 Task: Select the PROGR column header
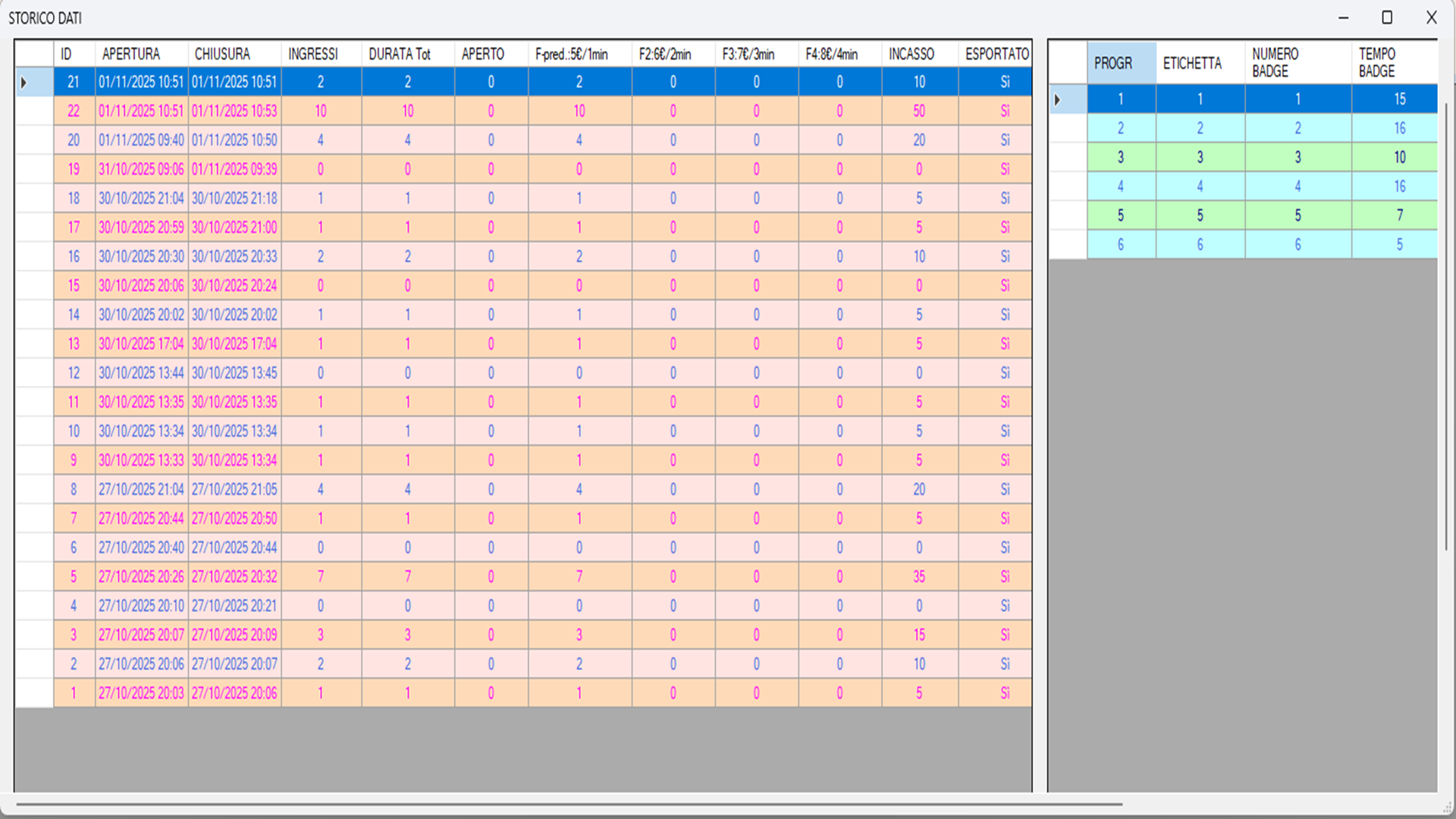[x=1113, y=63]
